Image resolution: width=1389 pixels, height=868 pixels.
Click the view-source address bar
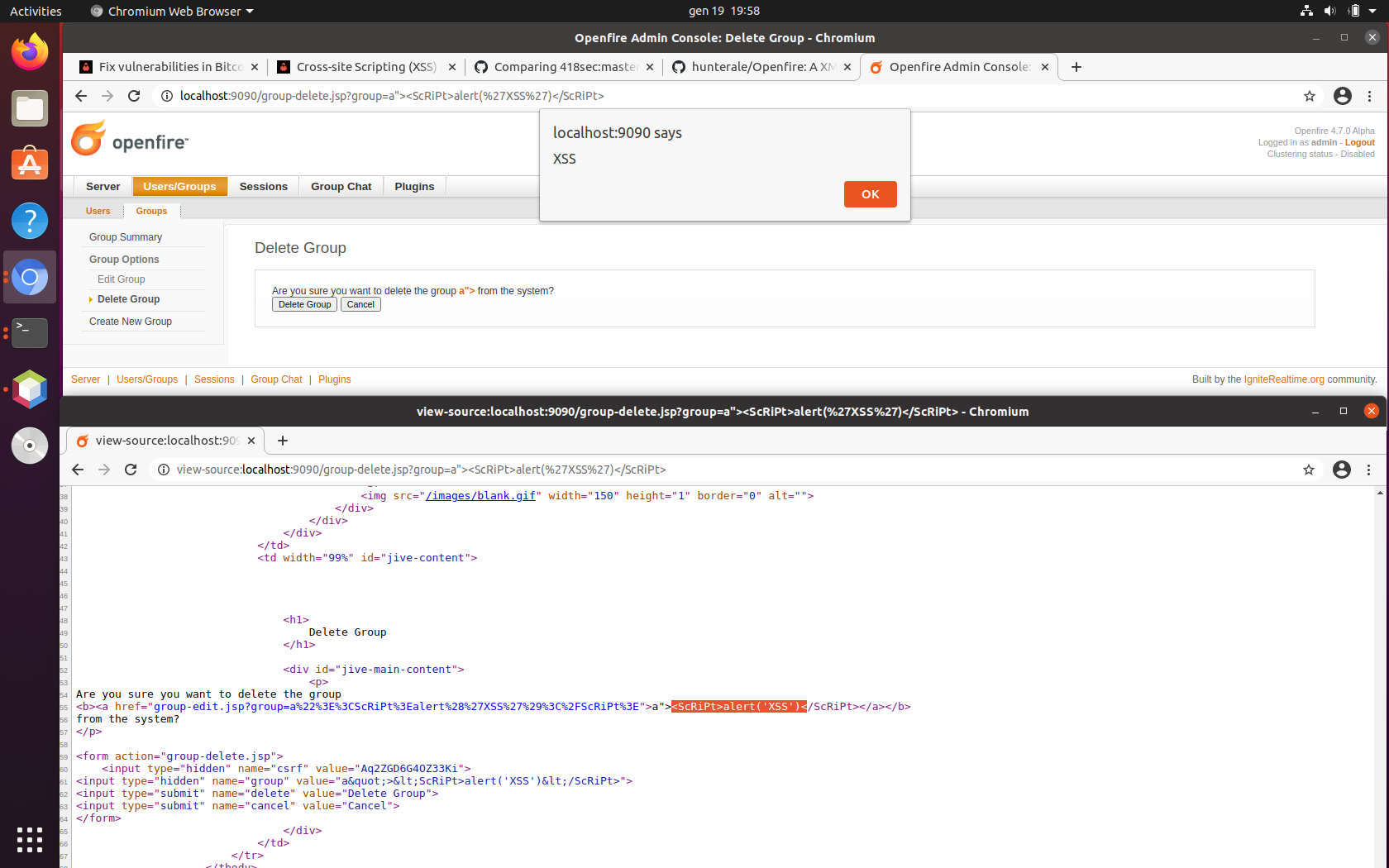coord(736,470)
